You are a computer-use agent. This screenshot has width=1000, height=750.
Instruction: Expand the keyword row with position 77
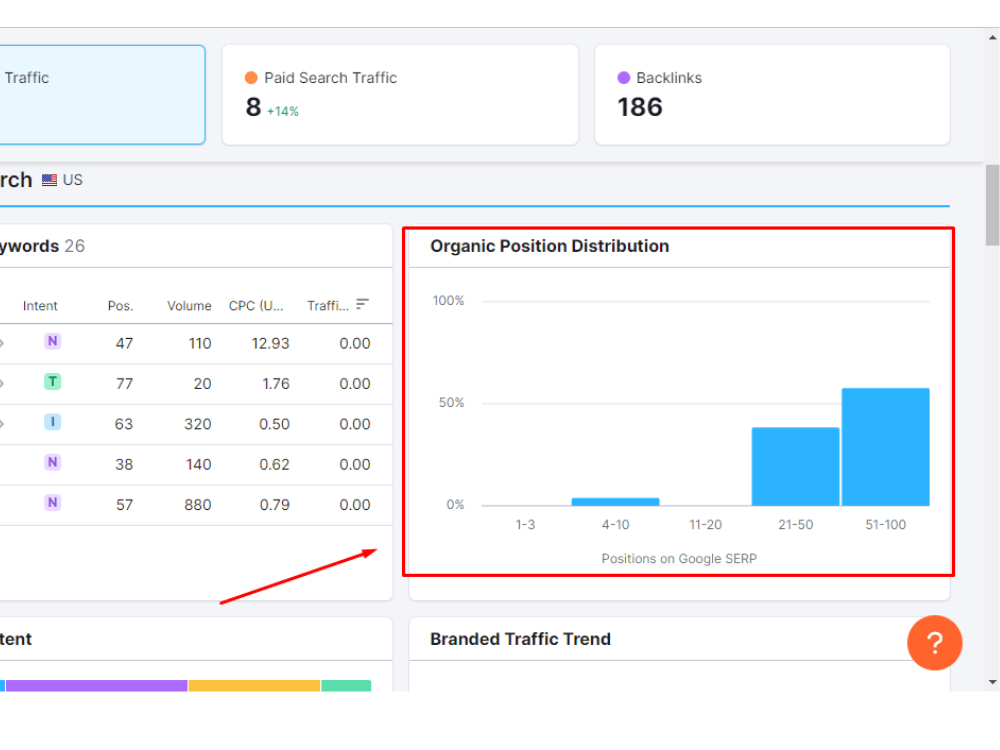[x=2, y=383]
